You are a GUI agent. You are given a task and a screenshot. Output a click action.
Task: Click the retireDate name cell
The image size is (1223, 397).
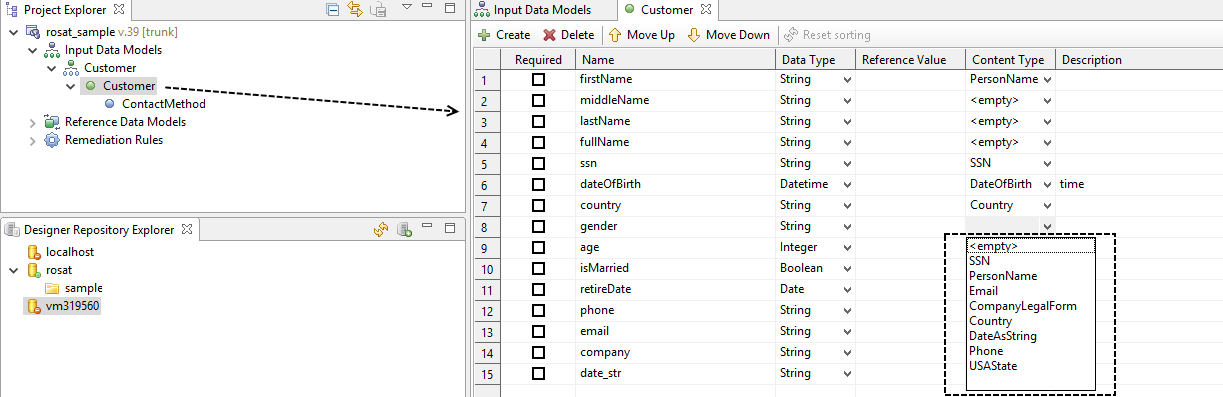[x=675, y=289]
